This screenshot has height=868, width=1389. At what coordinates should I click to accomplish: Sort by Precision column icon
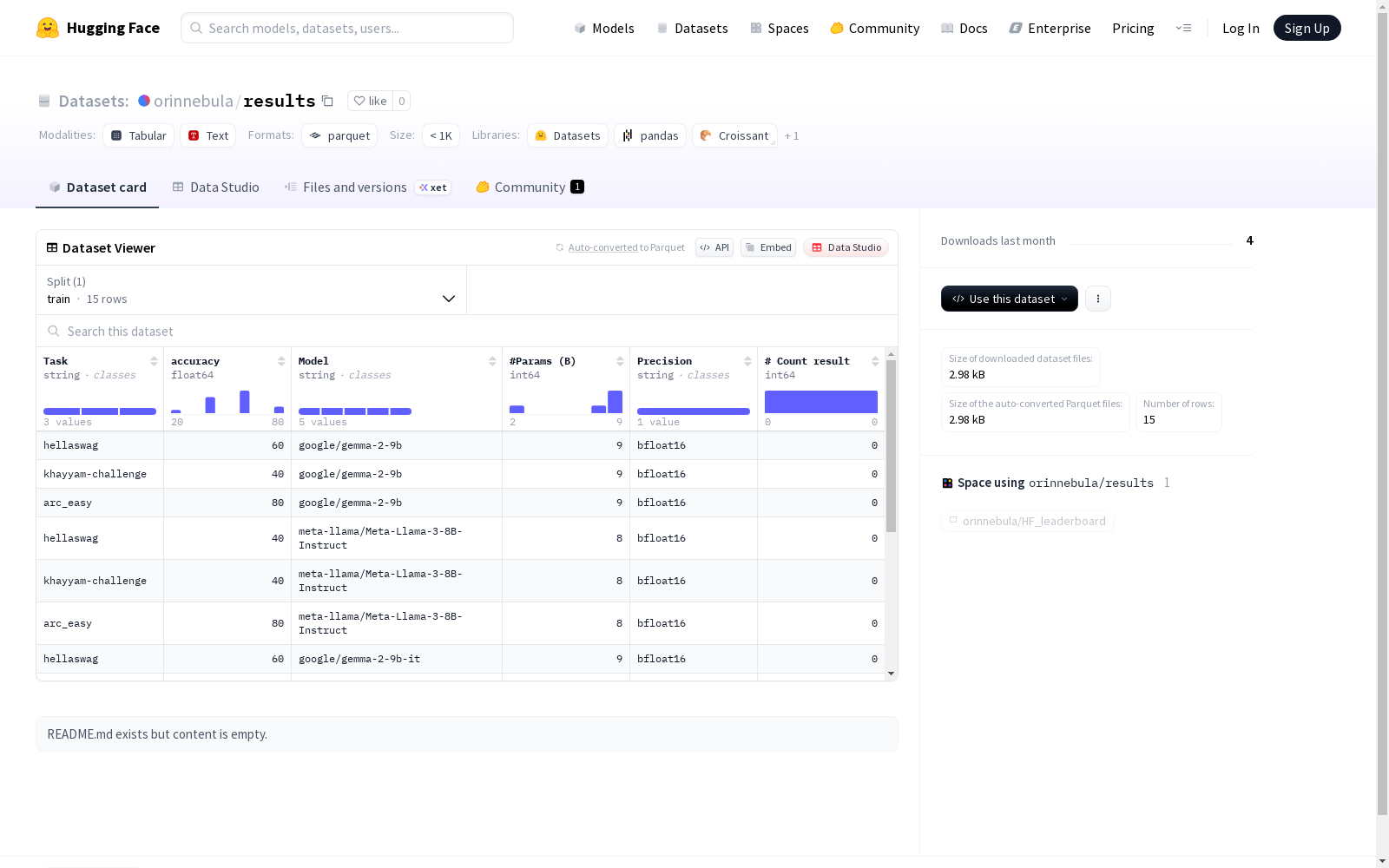[x=747, y=361]
